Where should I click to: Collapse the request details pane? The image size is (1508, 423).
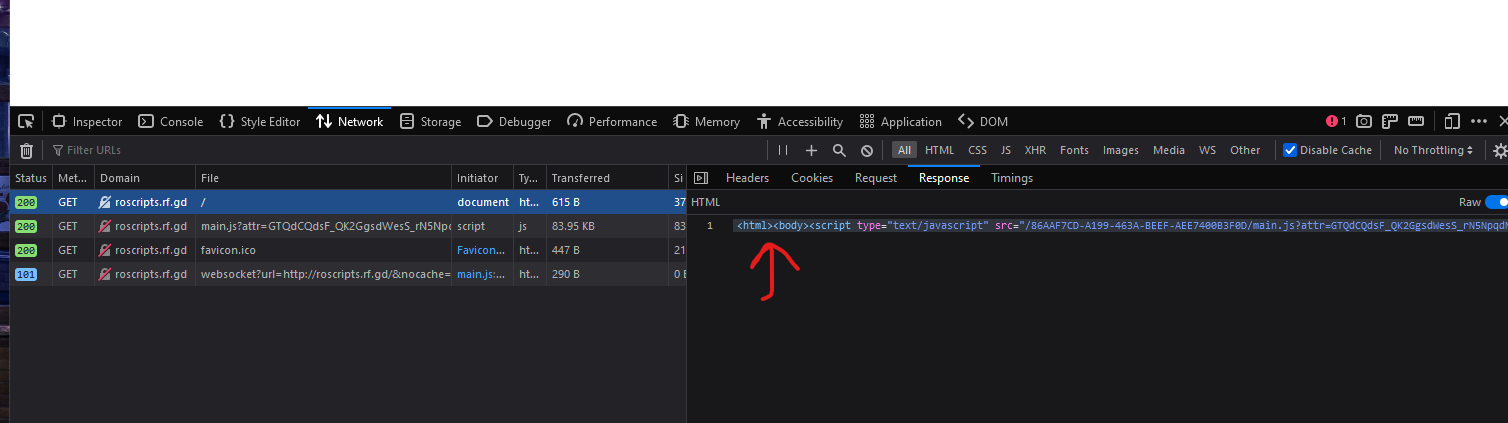pyautogui.click(x=701, y=178)
